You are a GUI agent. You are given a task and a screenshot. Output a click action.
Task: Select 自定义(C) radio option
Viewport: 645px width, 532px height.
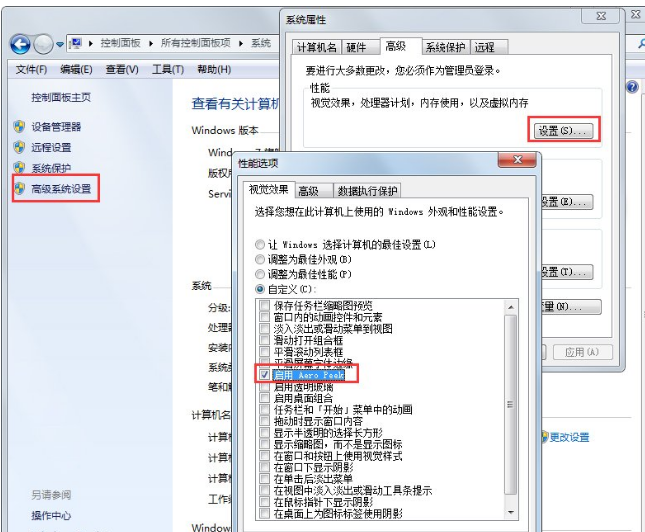click(x=260, y=289)
